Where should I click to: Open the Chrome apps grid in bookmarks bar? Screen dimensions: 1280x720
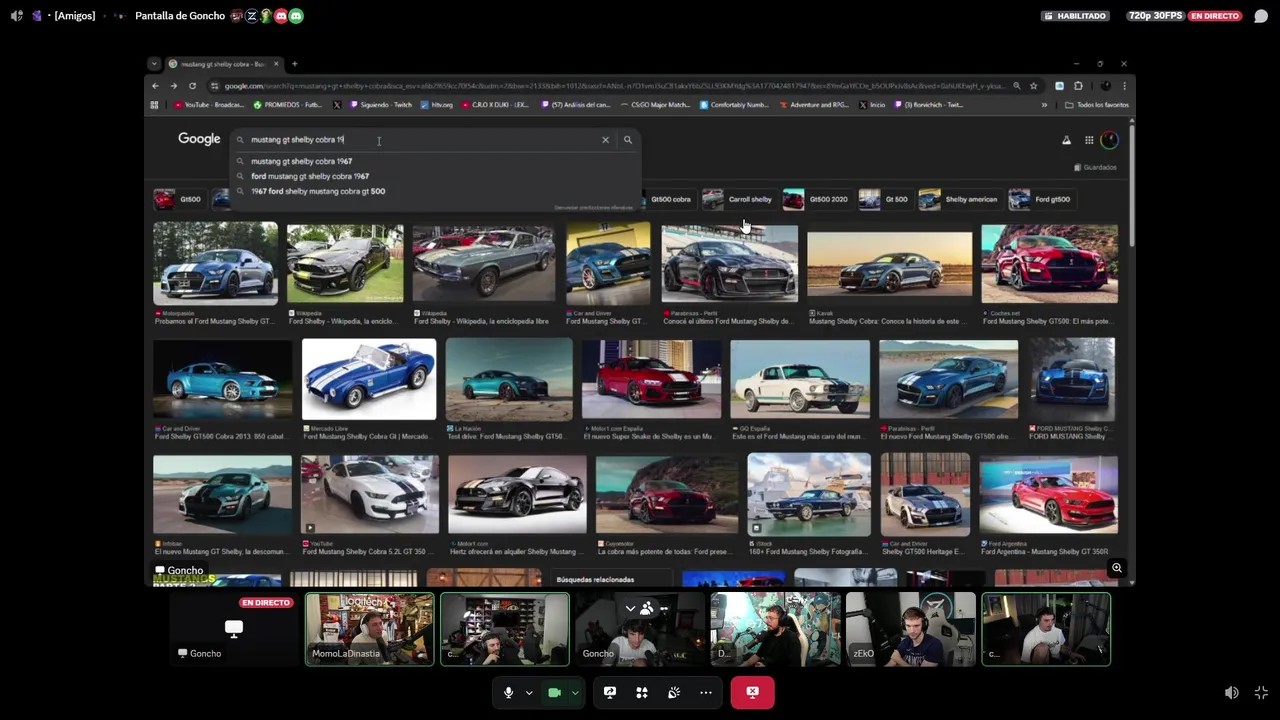(x=154, y=105)
